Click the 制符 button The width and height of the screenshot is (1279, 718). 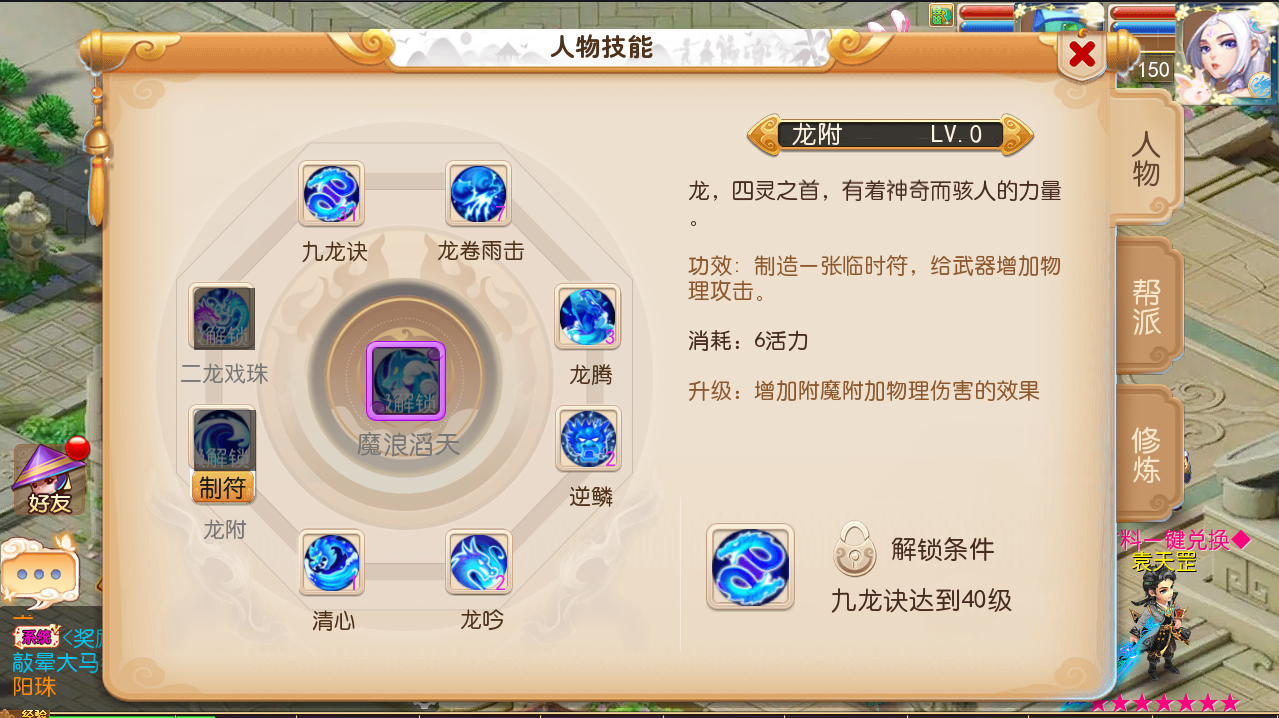(x=222, y=487)
